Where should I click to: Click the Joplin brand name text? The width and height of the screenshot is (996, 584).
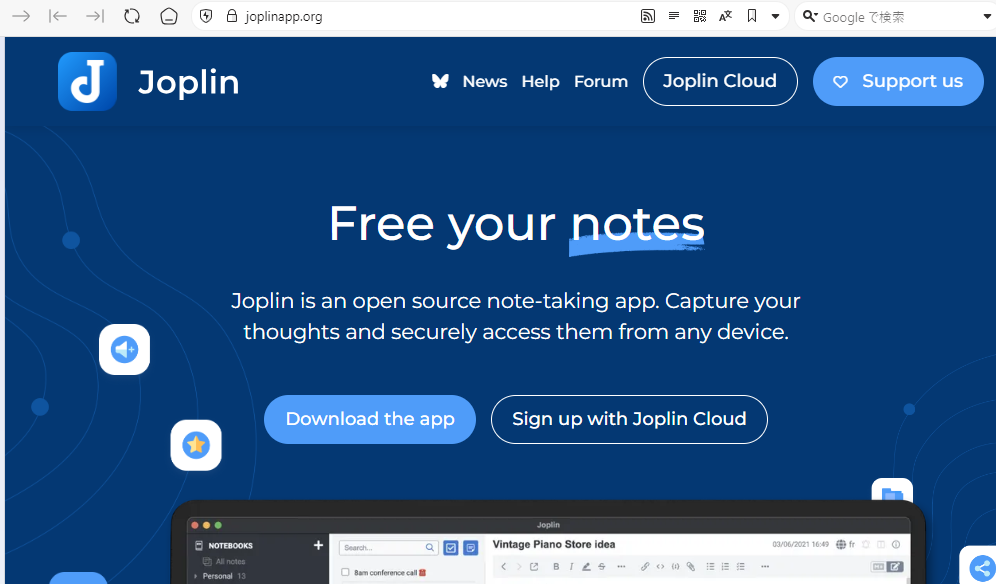click(189, 83)
